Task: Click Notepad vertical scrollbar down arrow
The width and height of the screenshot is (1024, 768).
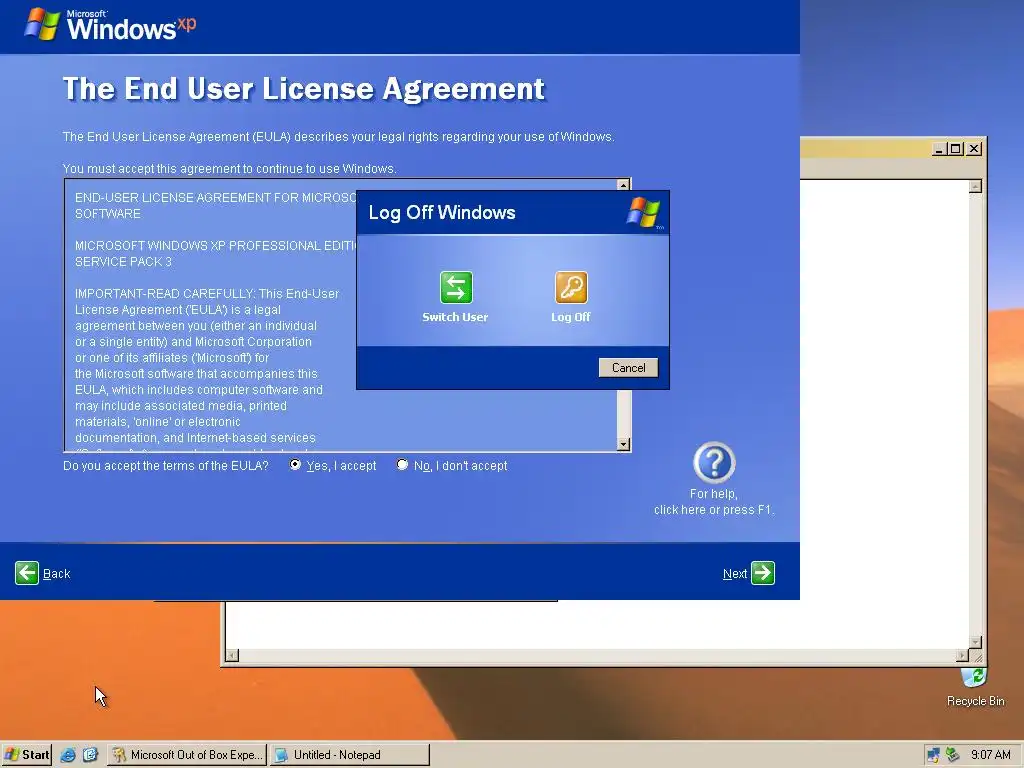Action: [x=975, y=642]
